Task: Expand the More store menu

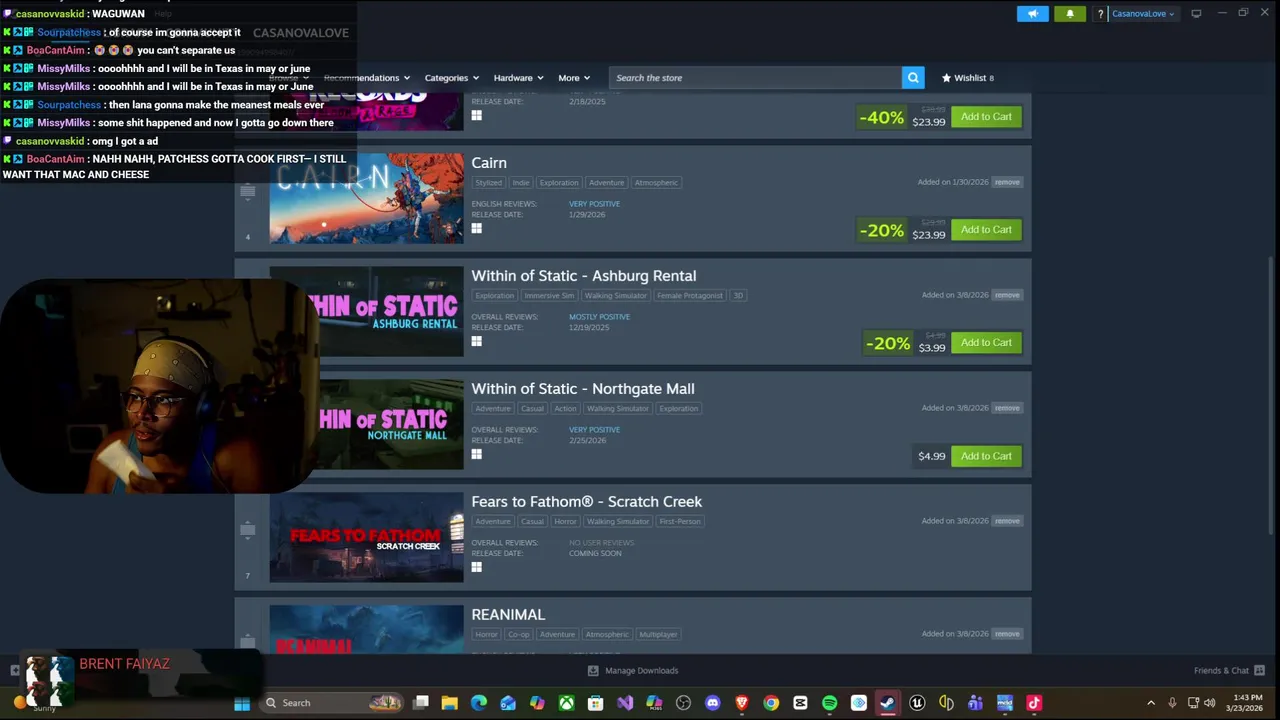Action: pos(573,77)
